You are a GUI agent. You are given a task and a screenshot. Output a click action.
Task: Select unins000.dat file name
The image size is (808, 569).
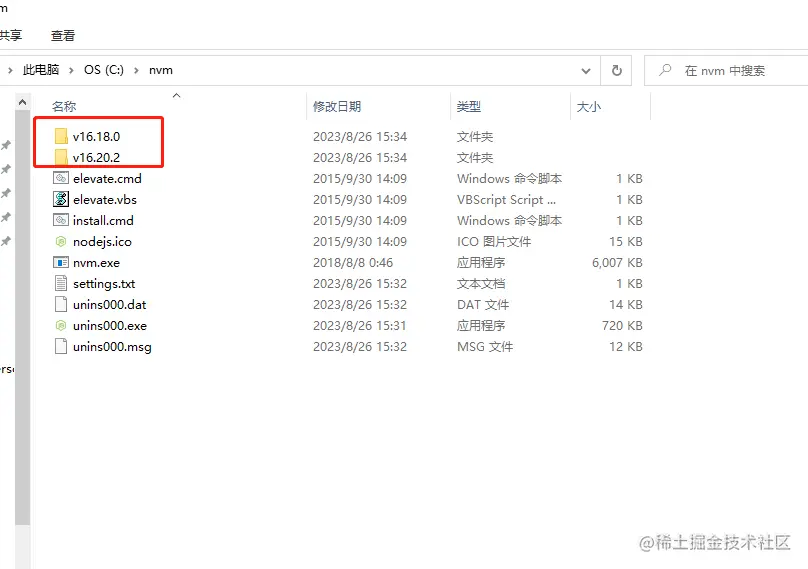point(110,305)
